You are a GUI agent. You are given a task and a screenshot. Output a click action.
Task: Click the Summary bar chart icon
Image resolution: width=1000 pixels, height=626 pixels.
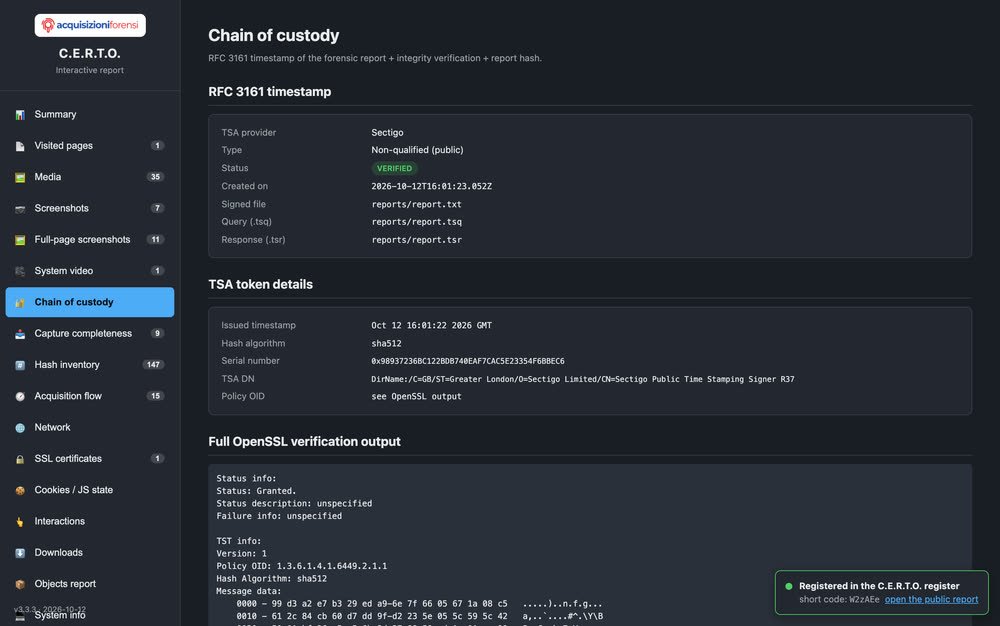pyautogui.click(x=20, y=115)
